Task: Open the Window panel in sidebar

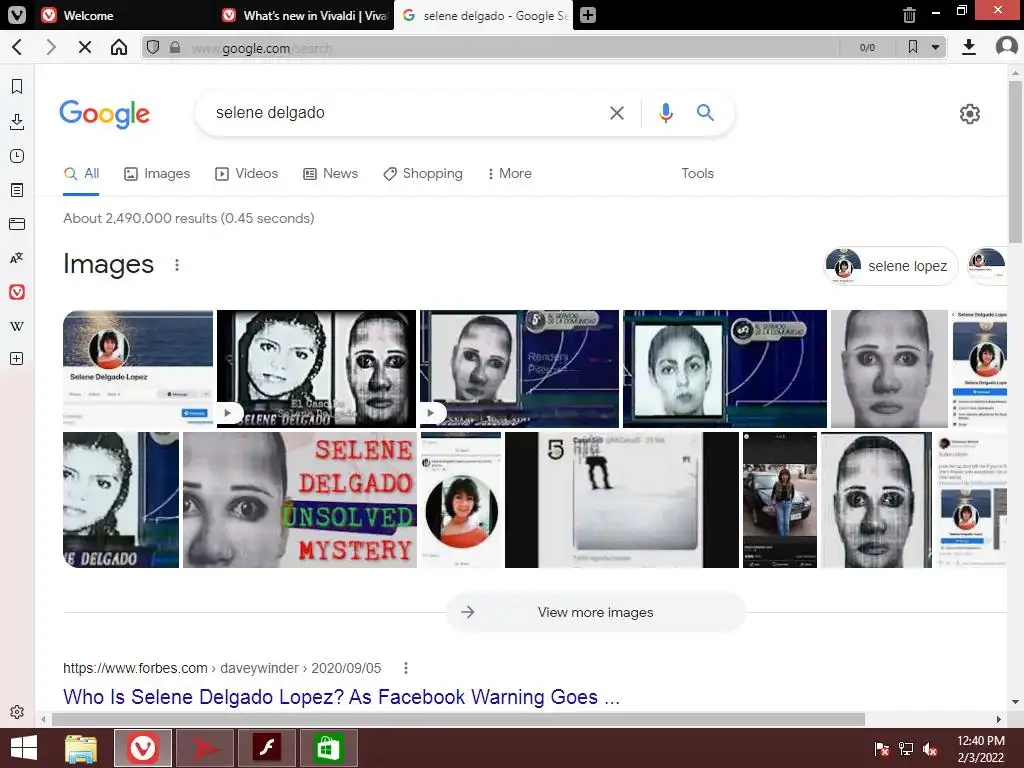Action: pyautogui.click(x=17, y=224)
